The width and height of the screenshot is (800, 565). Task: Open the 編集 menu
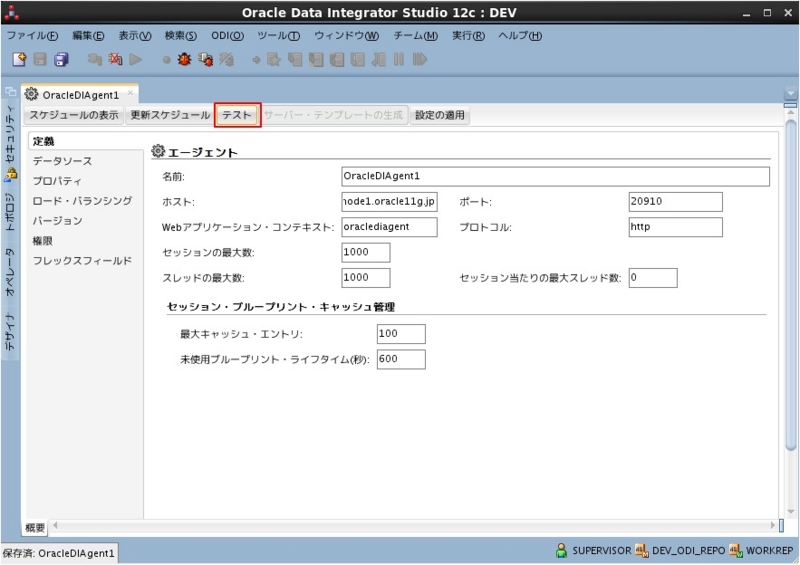pos(88,36)
